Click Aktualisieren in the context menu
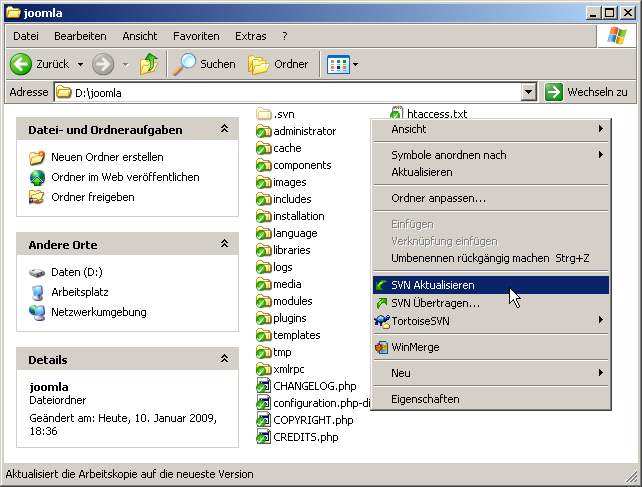The image size is (642, 487). [491, 172]
